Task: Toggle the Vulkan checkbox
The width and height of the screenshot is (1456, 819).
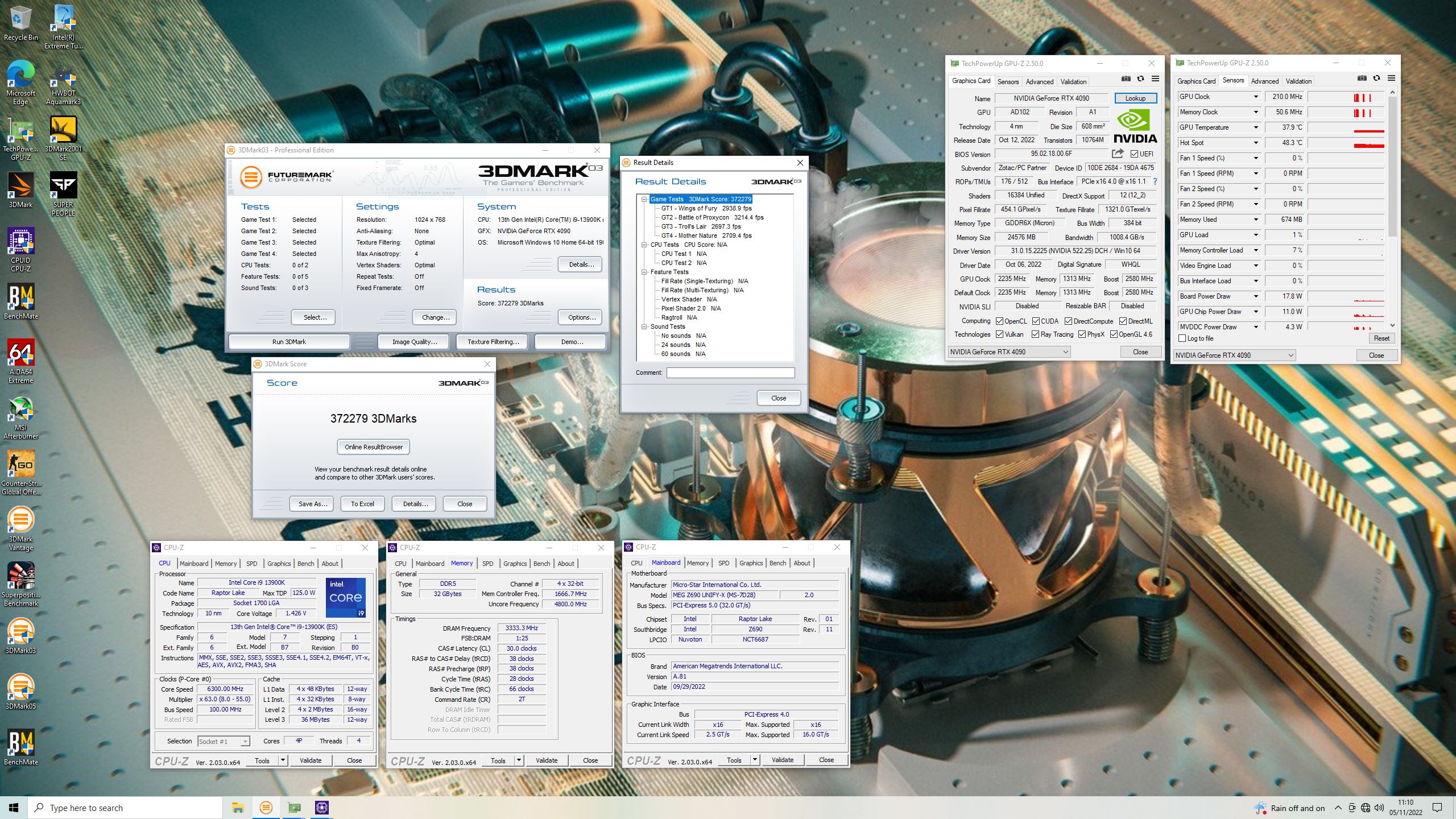Action: [x=999, y=334]
